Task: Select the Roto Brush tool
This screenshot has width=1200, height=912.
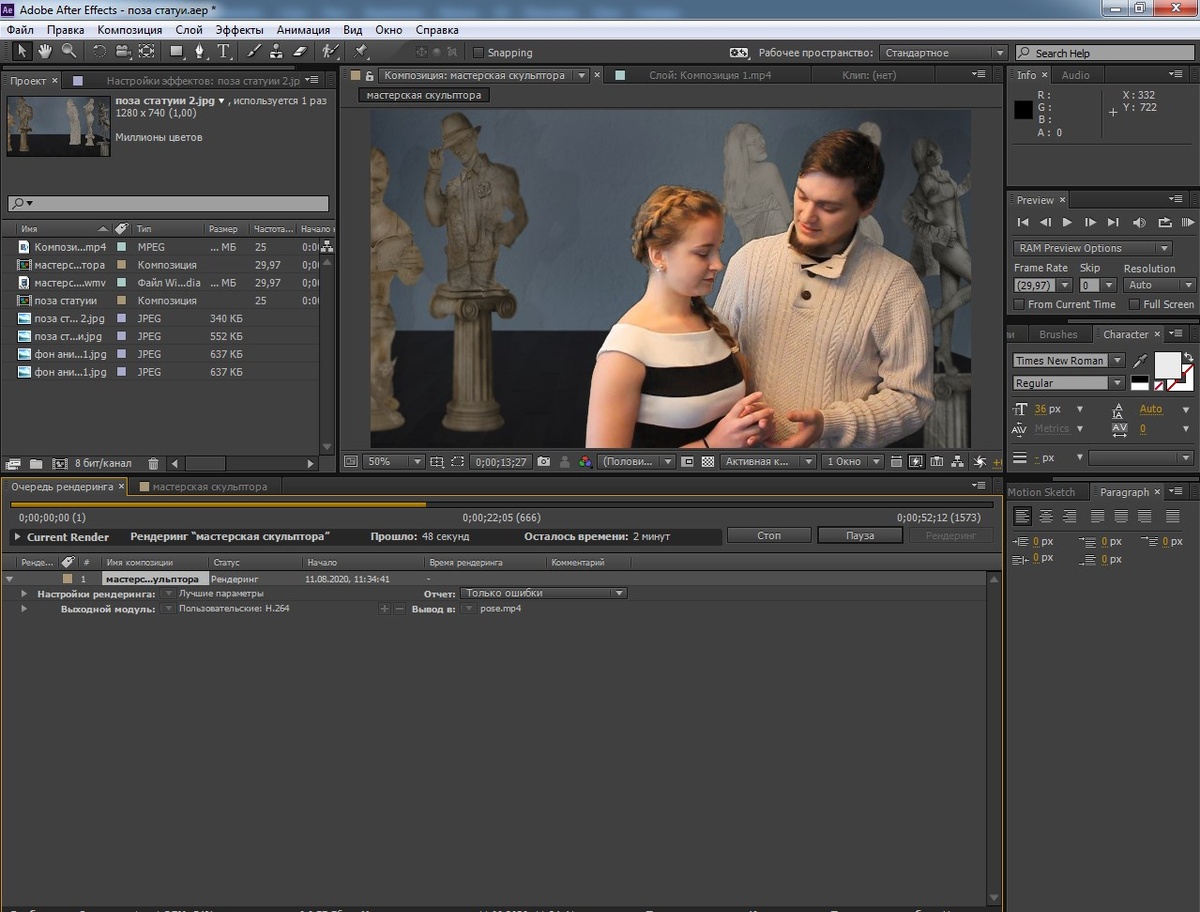Action: coord(330,51)
